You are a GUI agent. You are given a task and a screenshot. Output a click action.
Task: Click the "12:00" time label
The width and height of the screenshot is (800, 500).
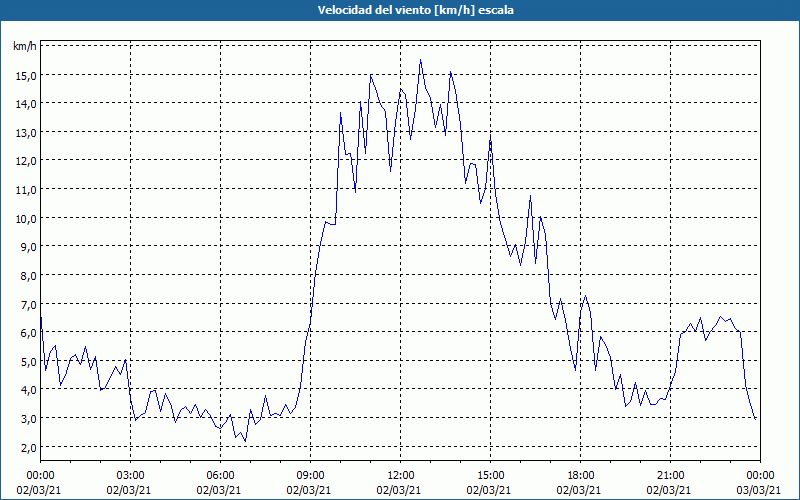[401, 476]
